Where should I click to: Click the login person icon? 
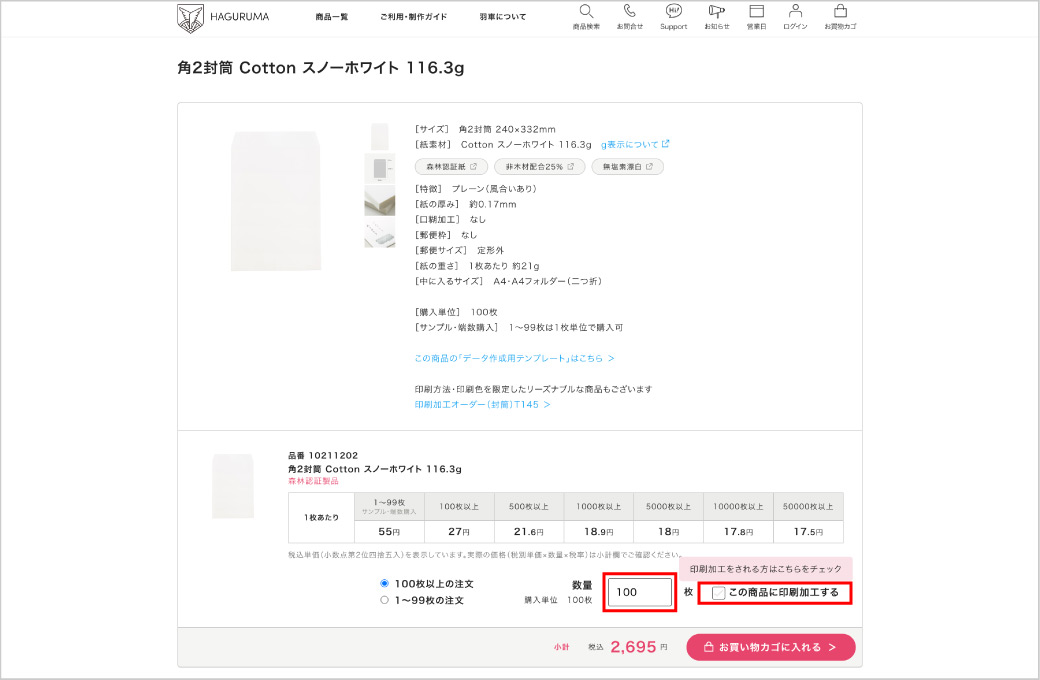795,11
